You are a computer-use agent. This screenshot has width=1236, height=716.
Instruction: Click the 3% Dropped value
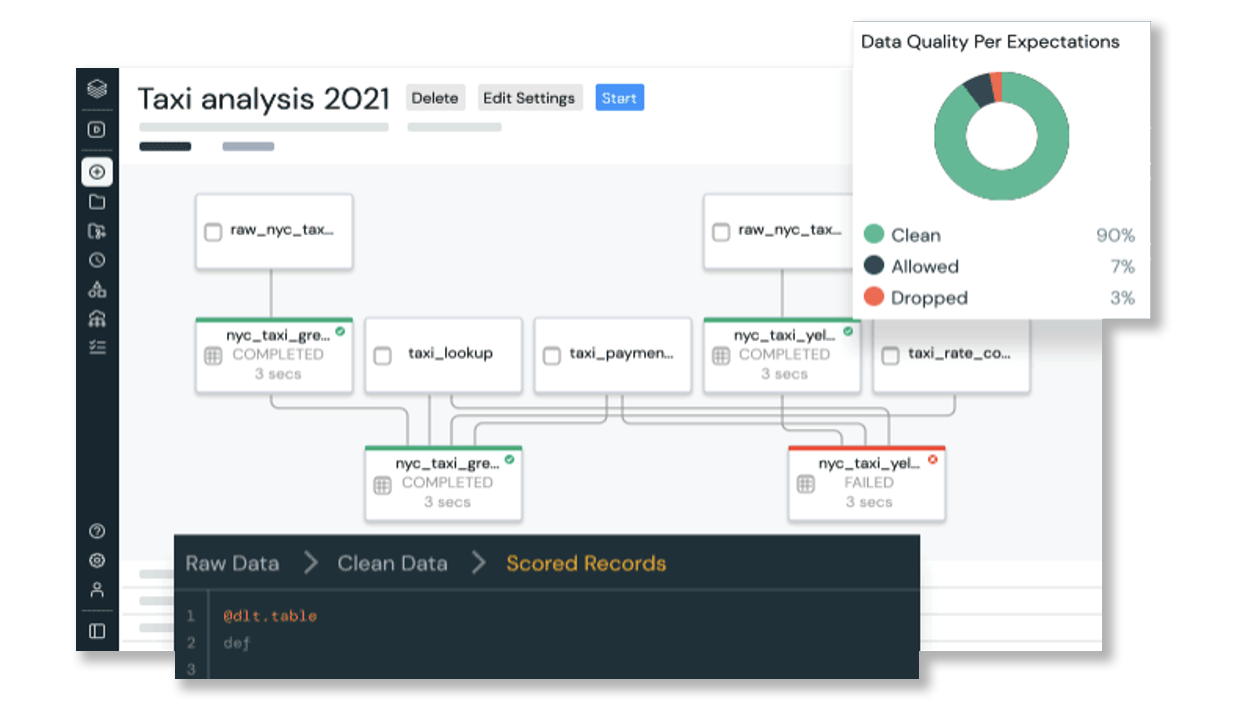tap(1122, 297)
